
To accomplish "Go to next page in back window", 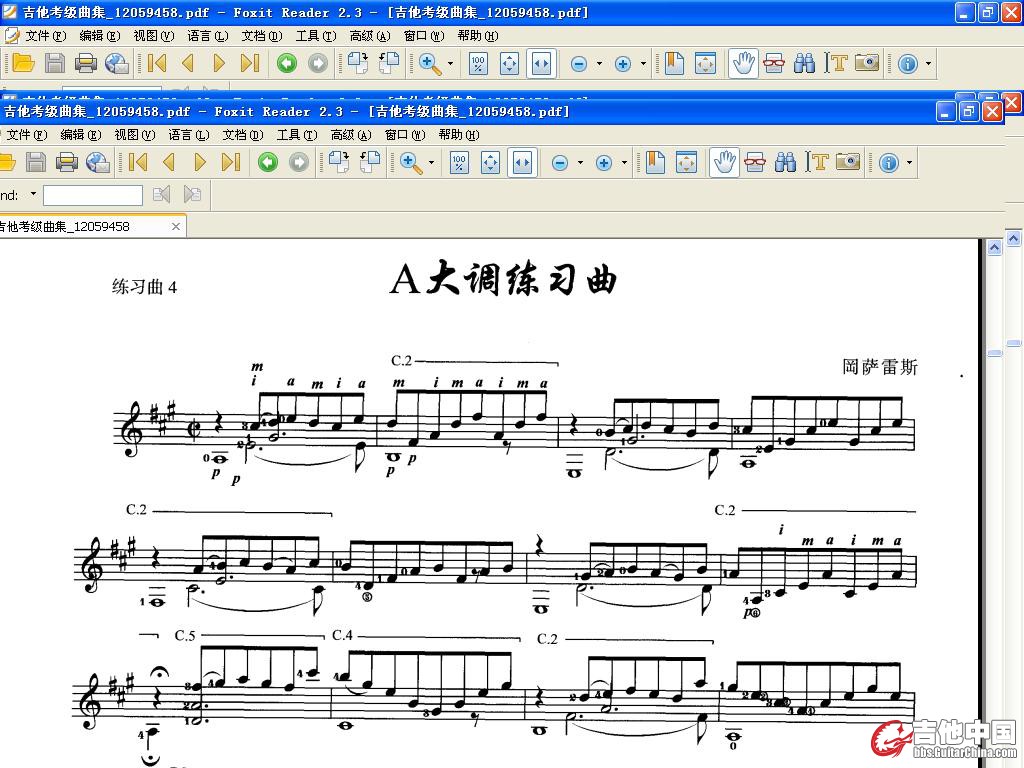I will click(x=219, y=63).
